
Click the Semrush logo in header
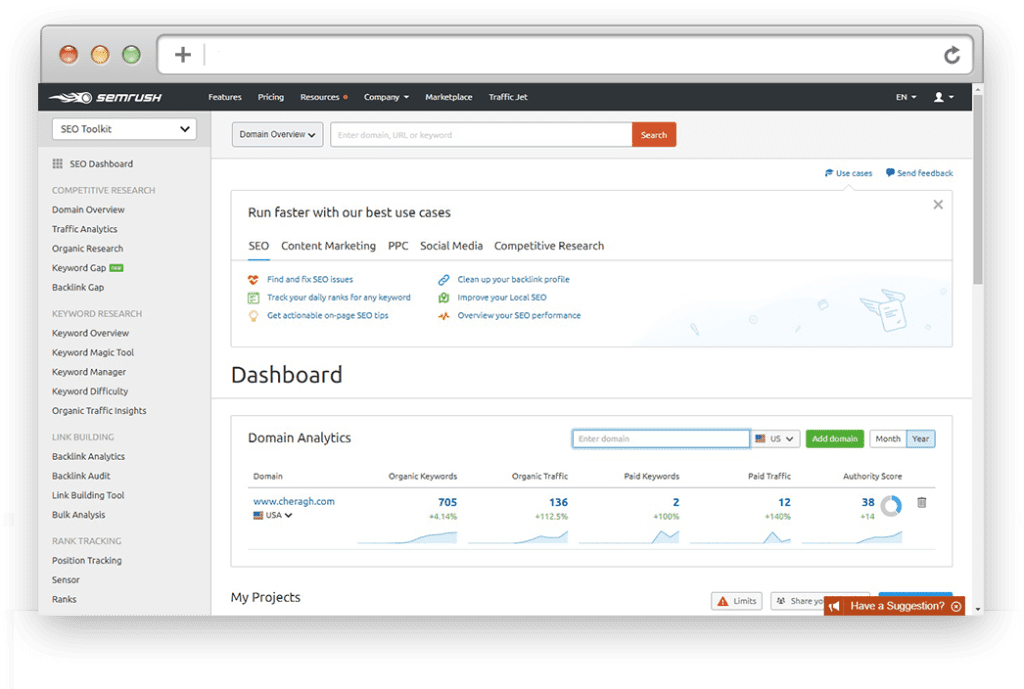(x=105, y=97)
